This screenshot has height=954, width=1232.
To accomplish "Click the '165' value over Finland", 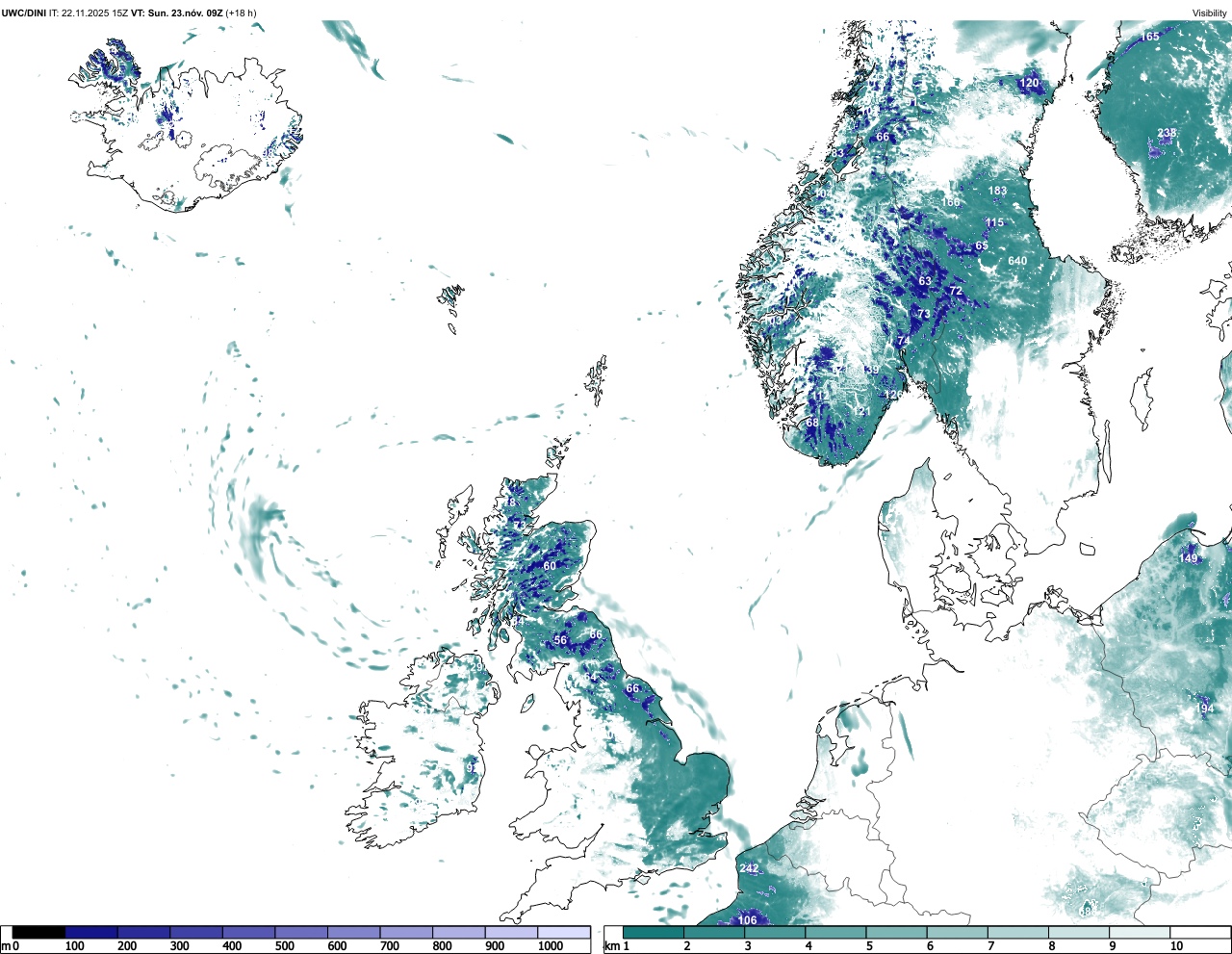I will (x=1150, y=37).
